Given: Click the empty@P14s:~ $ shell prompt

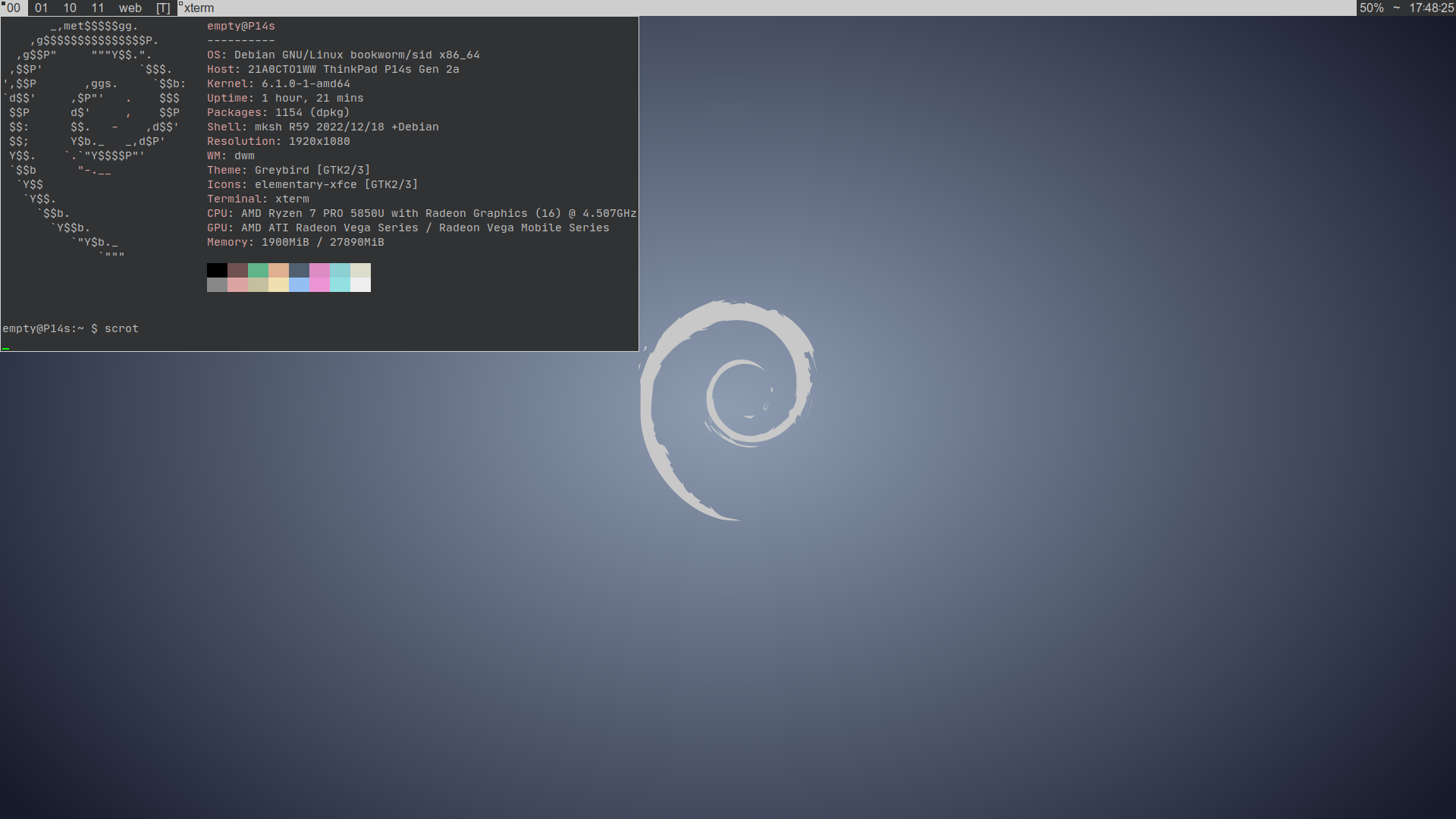Looking at the screenshot, I should [x=50, y=328].
